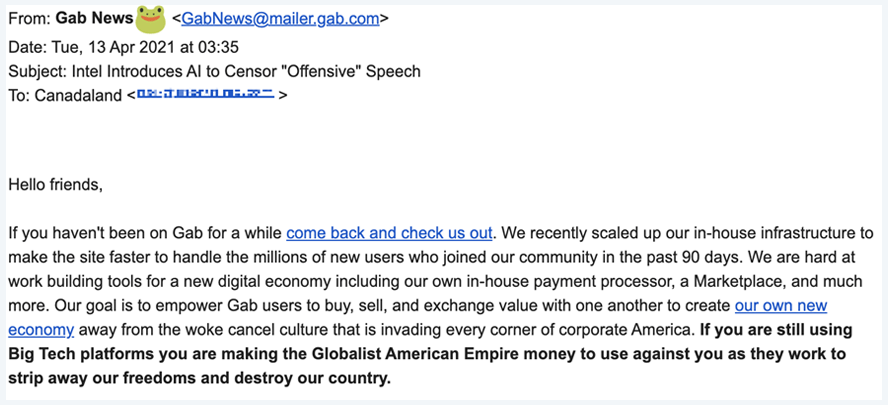This screenshot has width=888, height=405.
Task: Click the "Date:" header label
Action: [x=28, y=46]
